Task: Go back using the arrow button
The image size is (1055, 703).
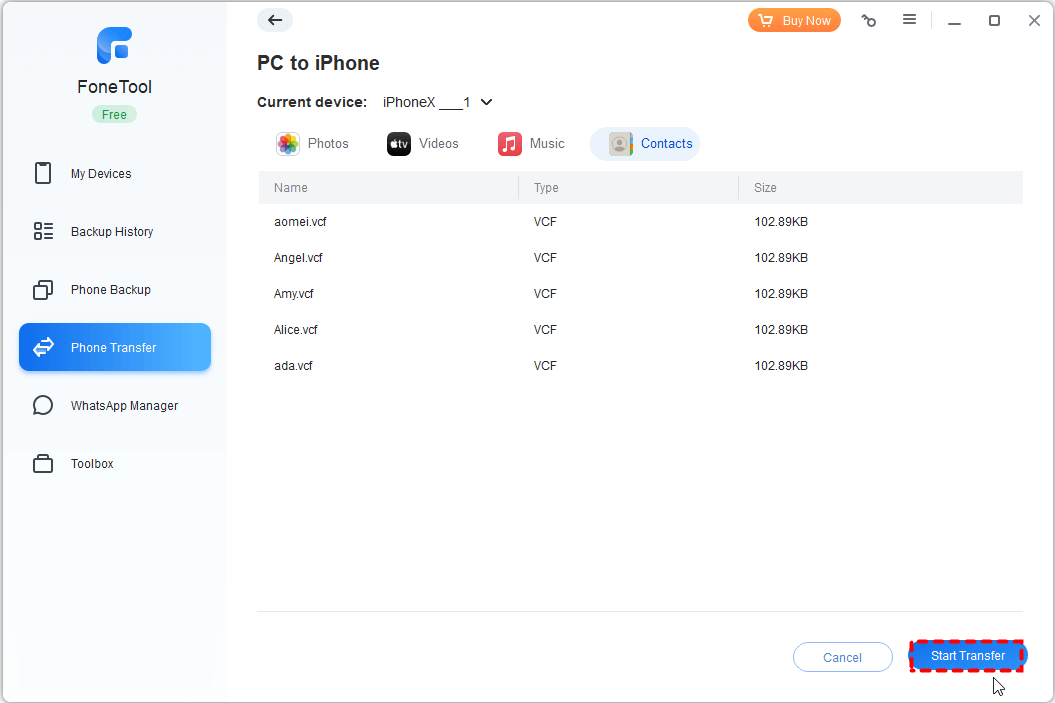Action: pyautogui.click(x=275, y=20)
